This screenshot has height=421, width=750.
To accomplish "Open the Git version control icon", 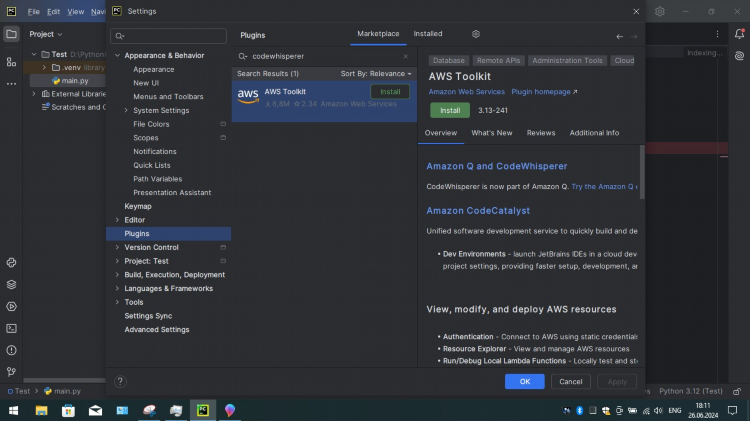I will (11, 372).
